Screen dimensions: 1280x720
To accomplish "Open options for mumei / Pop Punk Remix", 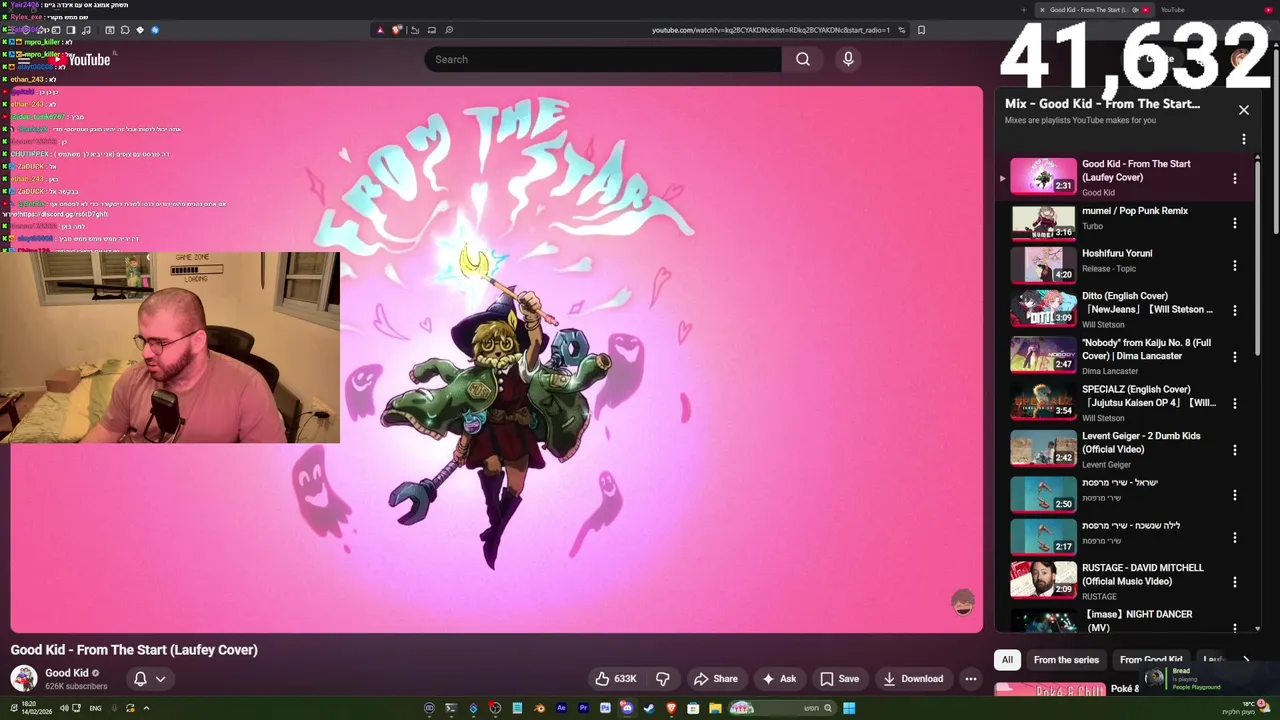I will 1235,223.
